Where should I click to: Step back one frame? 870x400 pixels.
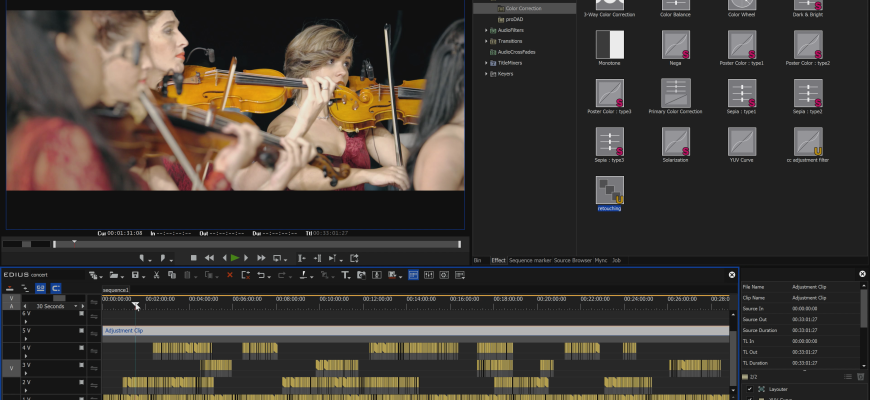225,258
